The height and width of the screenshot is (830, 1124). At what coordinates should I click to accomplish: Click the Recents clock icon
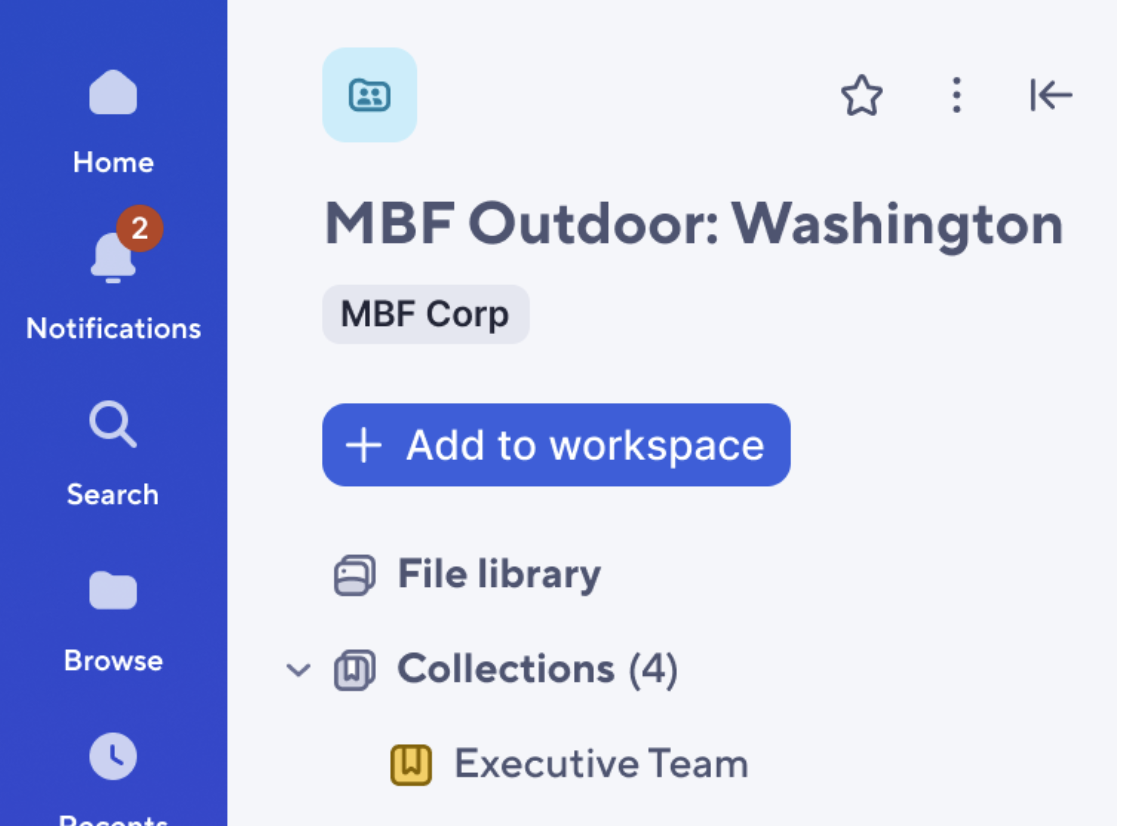coord(113,757)
